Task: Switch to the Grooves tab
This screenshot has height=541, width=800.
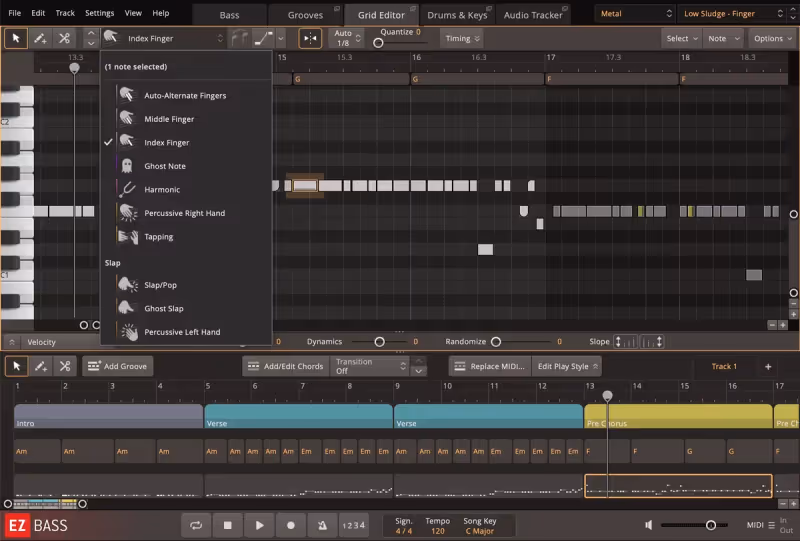Action: [305, 15]
